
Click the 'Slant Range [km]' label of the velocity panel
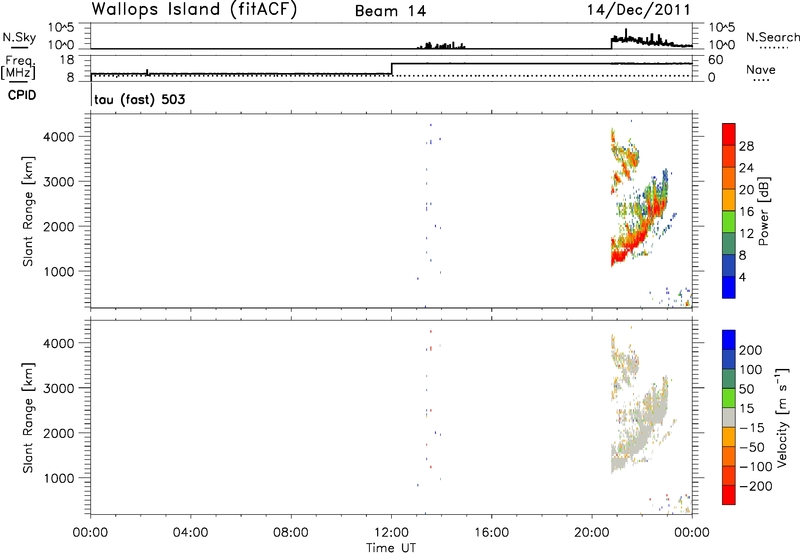coord(28,418)
